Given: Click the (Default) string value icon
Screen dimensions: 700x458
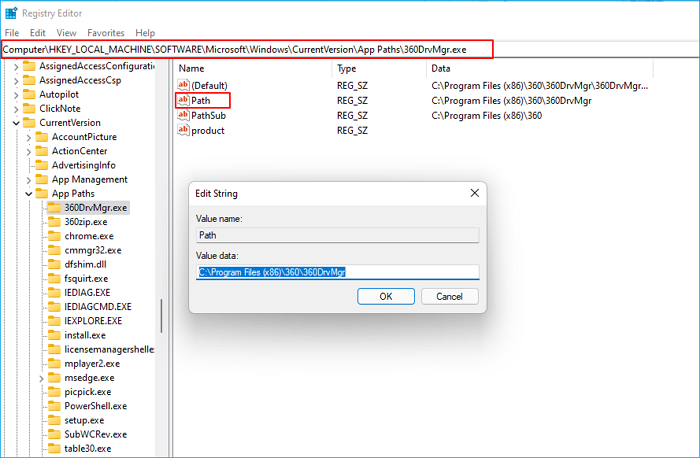Looking at the screenshot, I should [183, 85].
